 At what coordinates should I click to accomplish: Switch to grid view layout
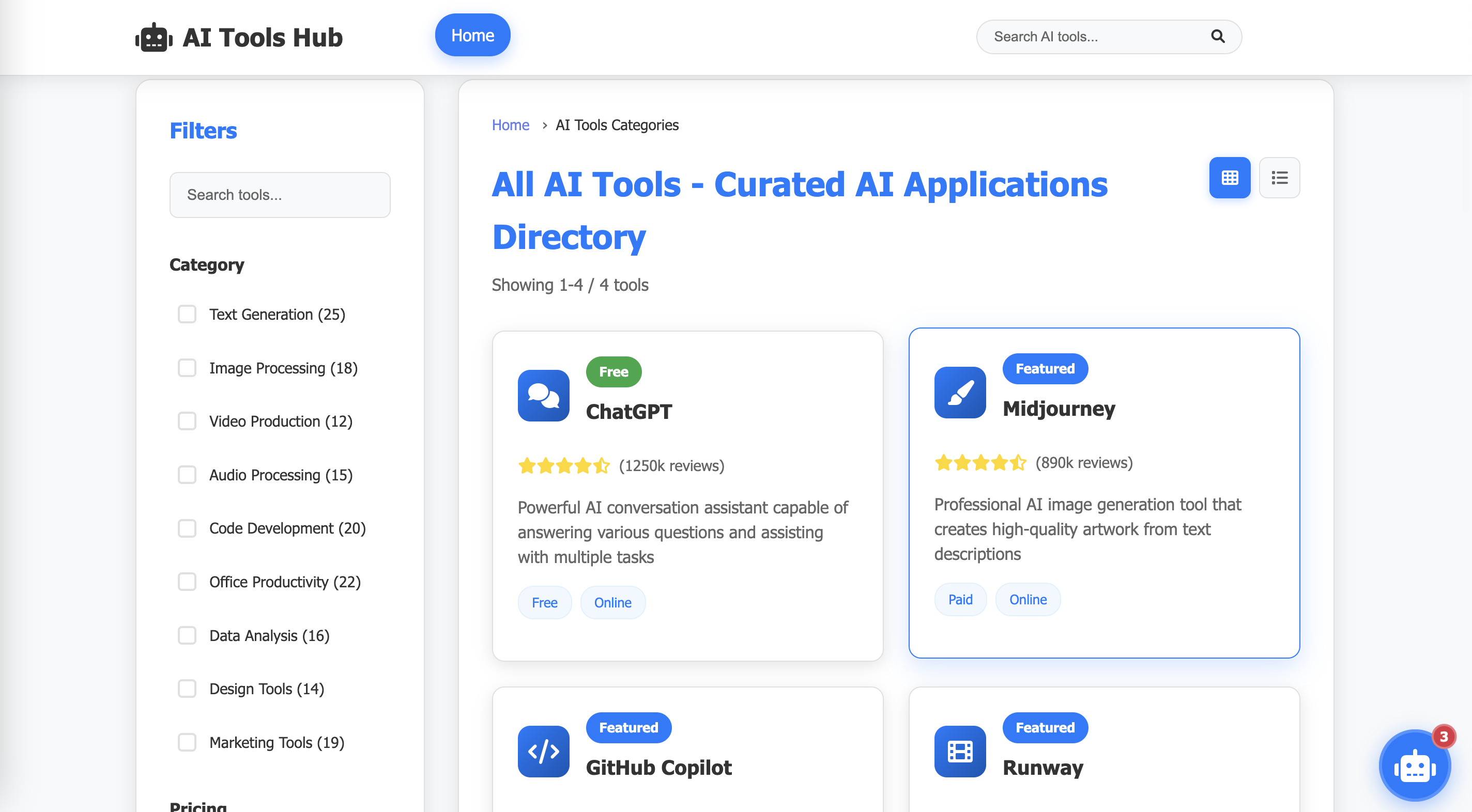coord(1229,178)
